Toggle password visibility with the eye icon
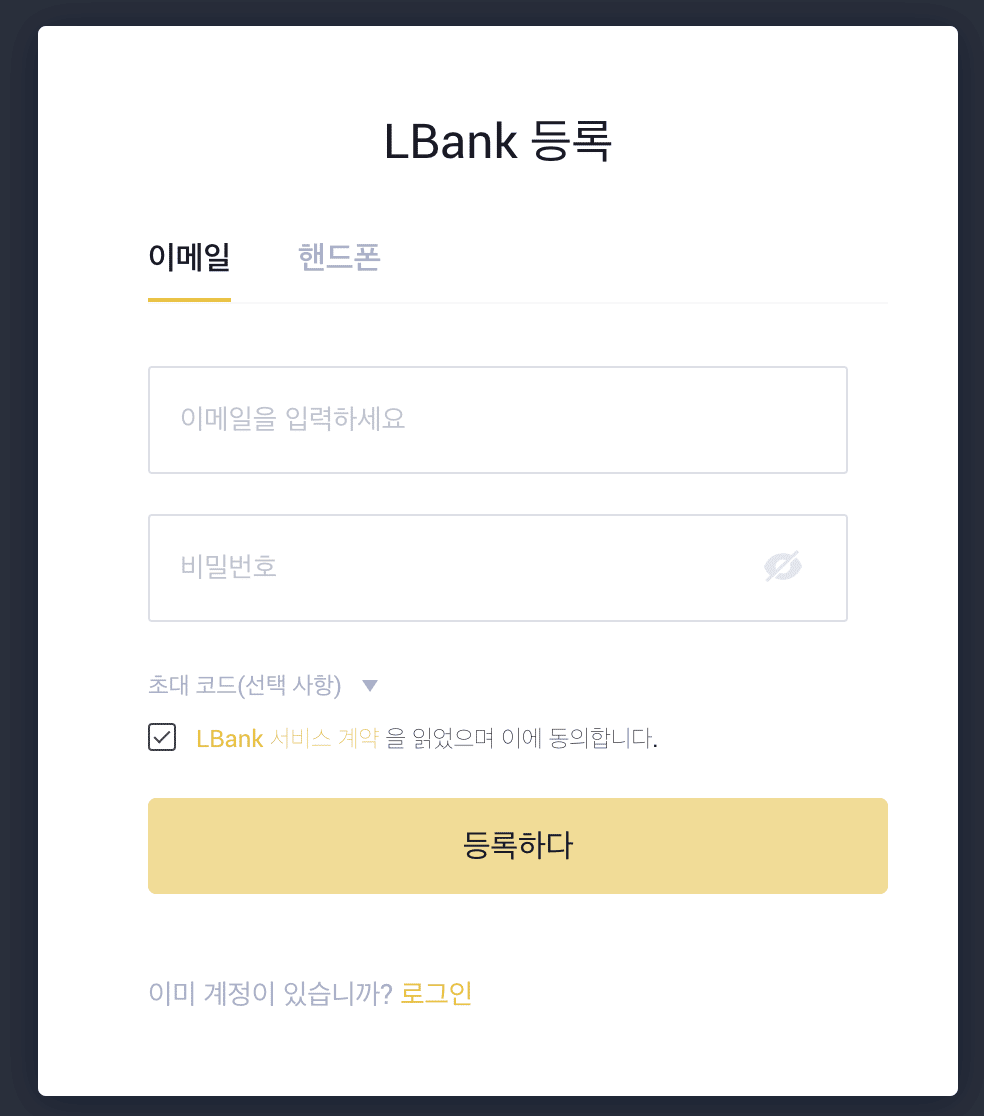 (782, 567)
